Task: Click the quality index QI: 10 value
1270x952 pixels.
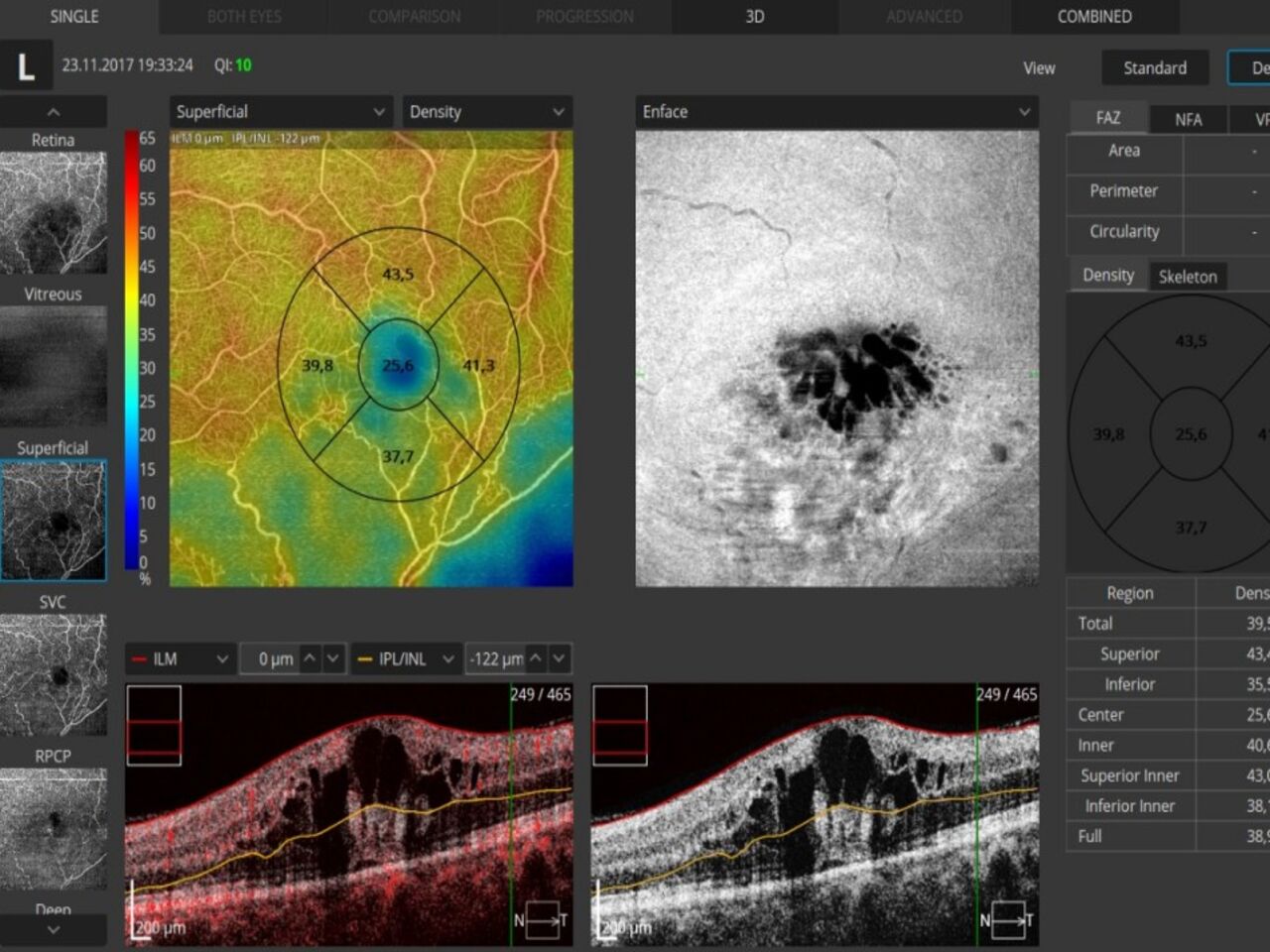Action: click(233, 65)
